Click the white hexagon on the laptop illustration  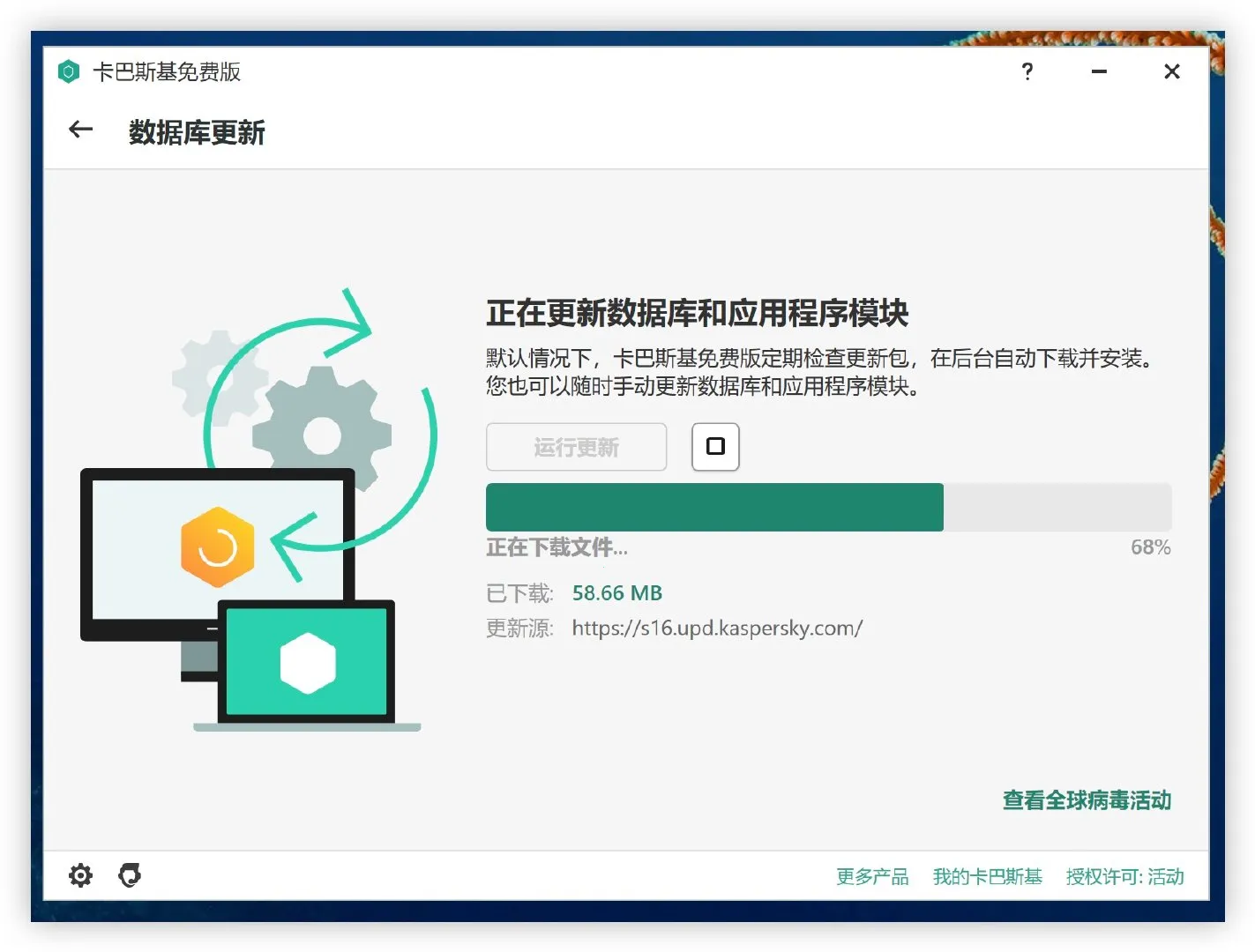(x=308, y=663)
